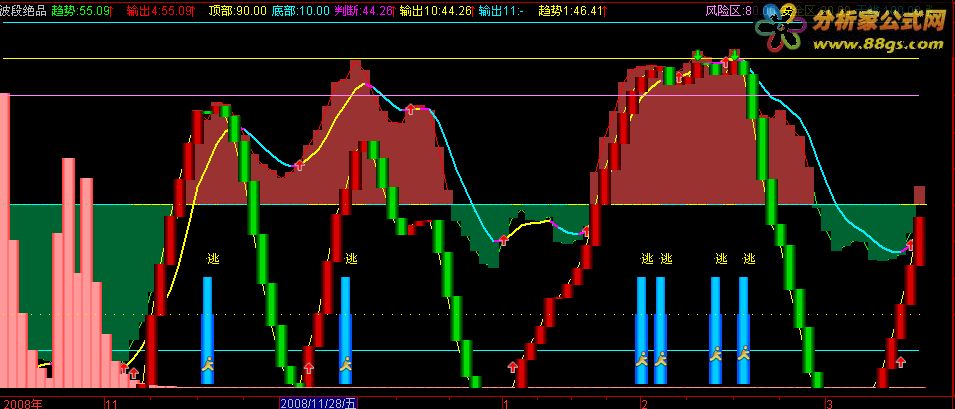Click the month 2 marker on the time axis
Image resolution: width=955 pixels, height=409 pixels.
coord(644,404)
